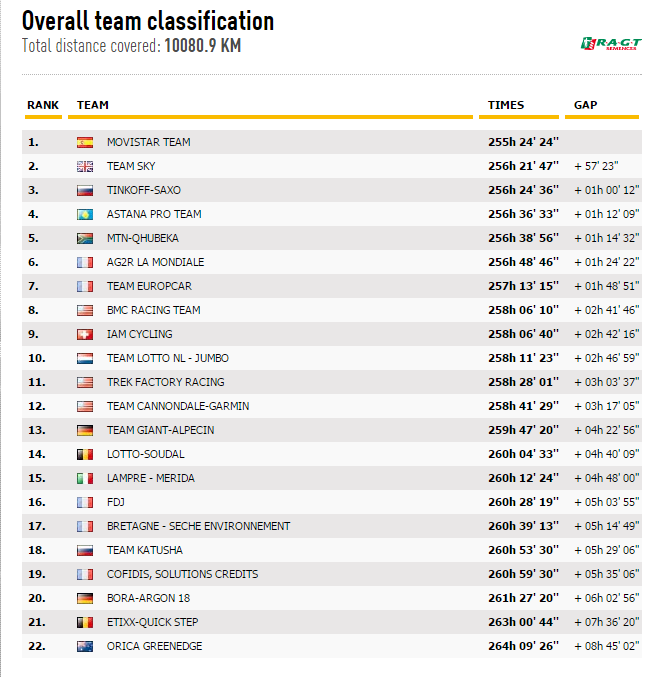Select the Etixx-Quick Step team name

click(152, 622)
